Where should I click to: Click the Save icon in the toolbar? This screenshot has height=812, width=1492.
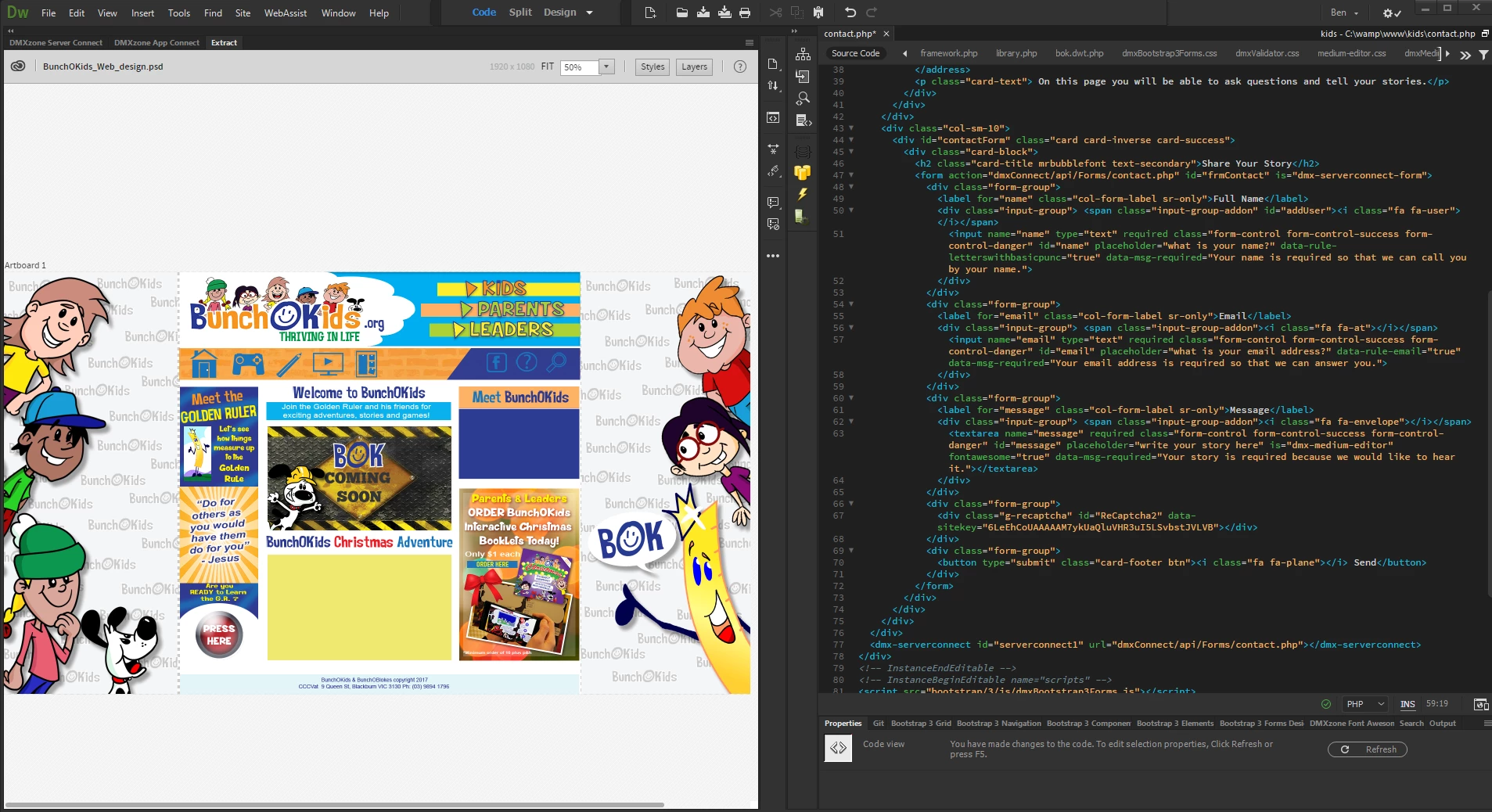(703, 13)
